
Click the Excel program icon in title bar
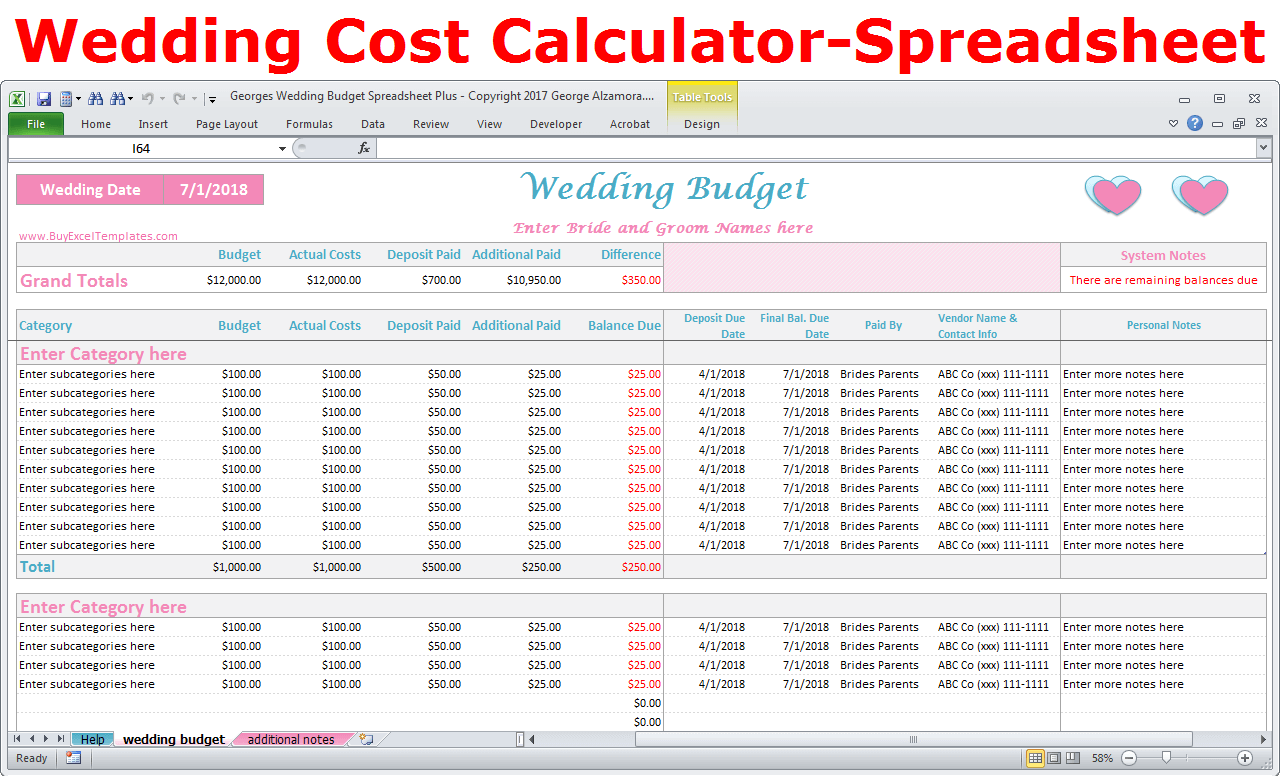[17, 99]
